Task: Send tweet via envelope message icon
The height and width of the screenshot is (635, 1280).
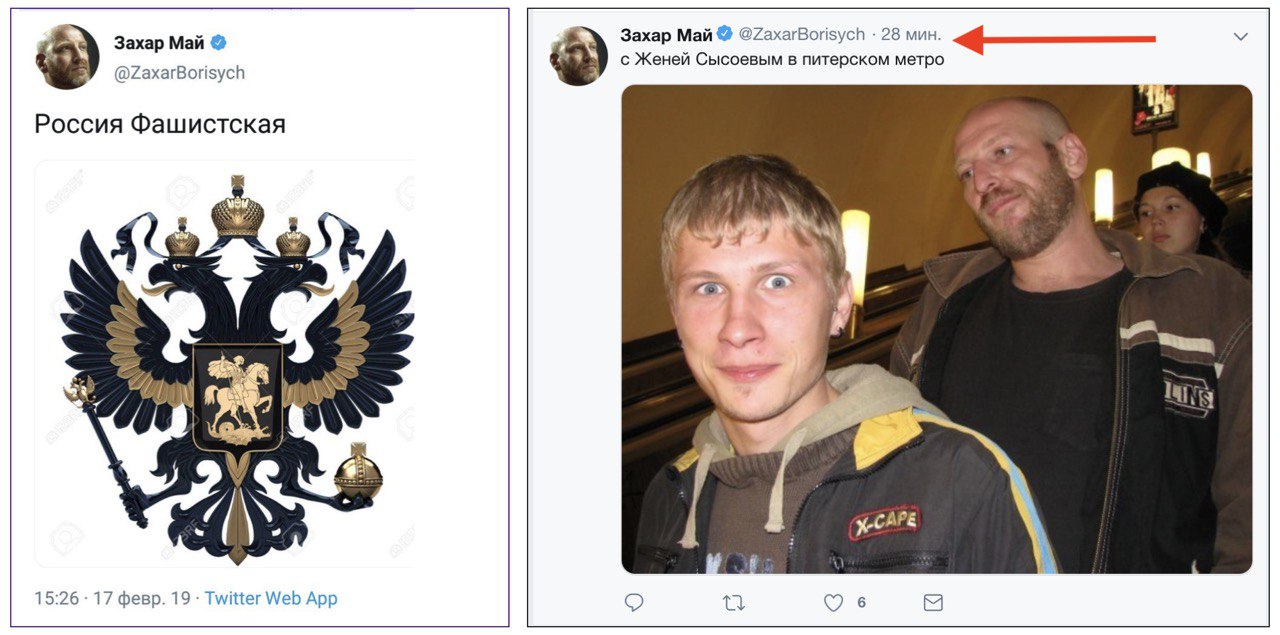Action: [933, 602]
